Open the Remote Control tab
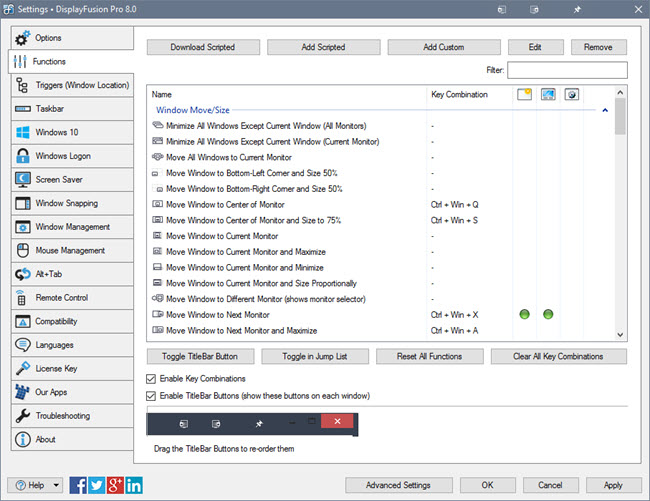The height and width of the screenshot is (501, 650). [72, 298]
